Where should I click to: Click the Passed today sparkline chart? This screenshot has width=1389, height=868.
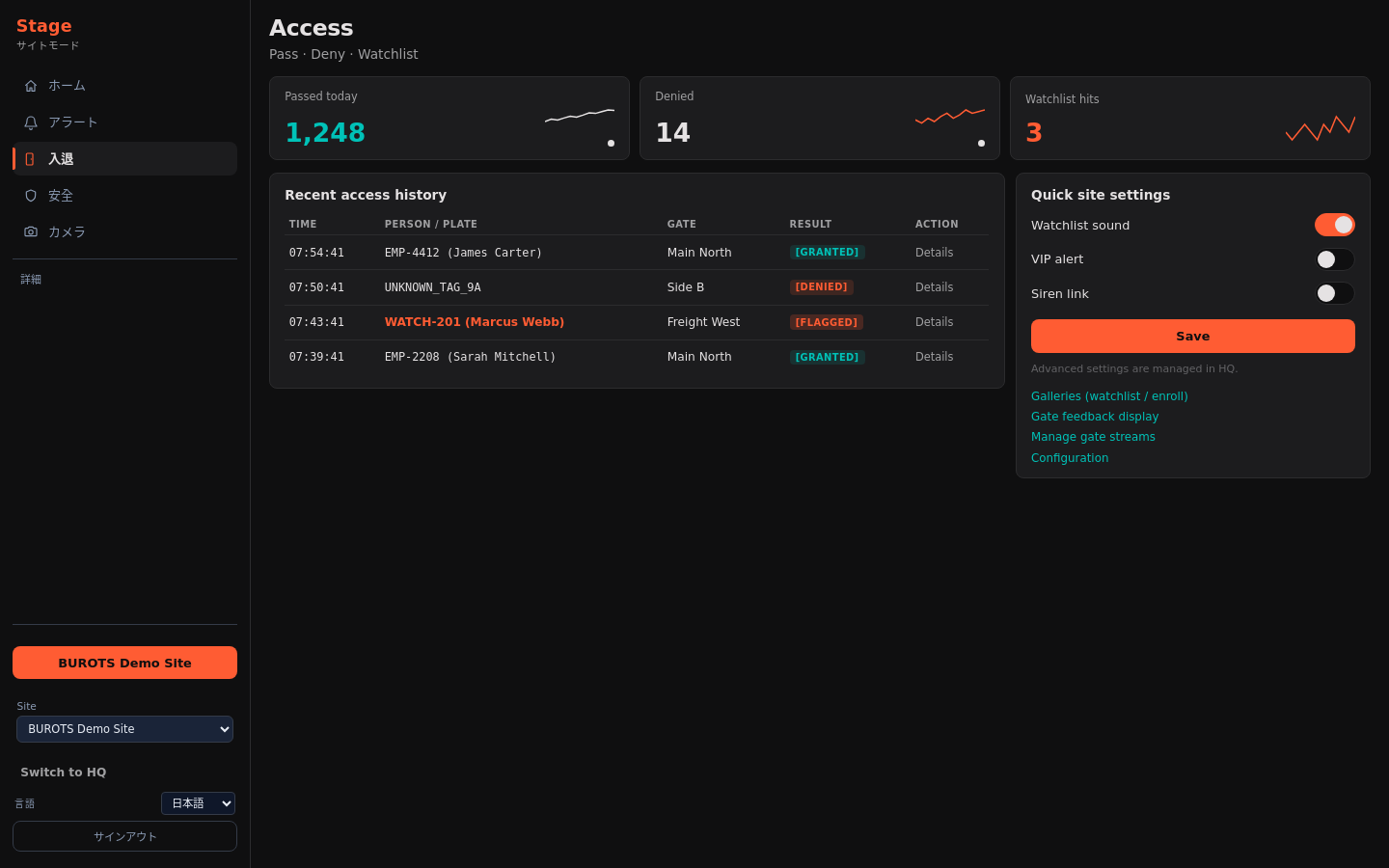click(580, 116)
